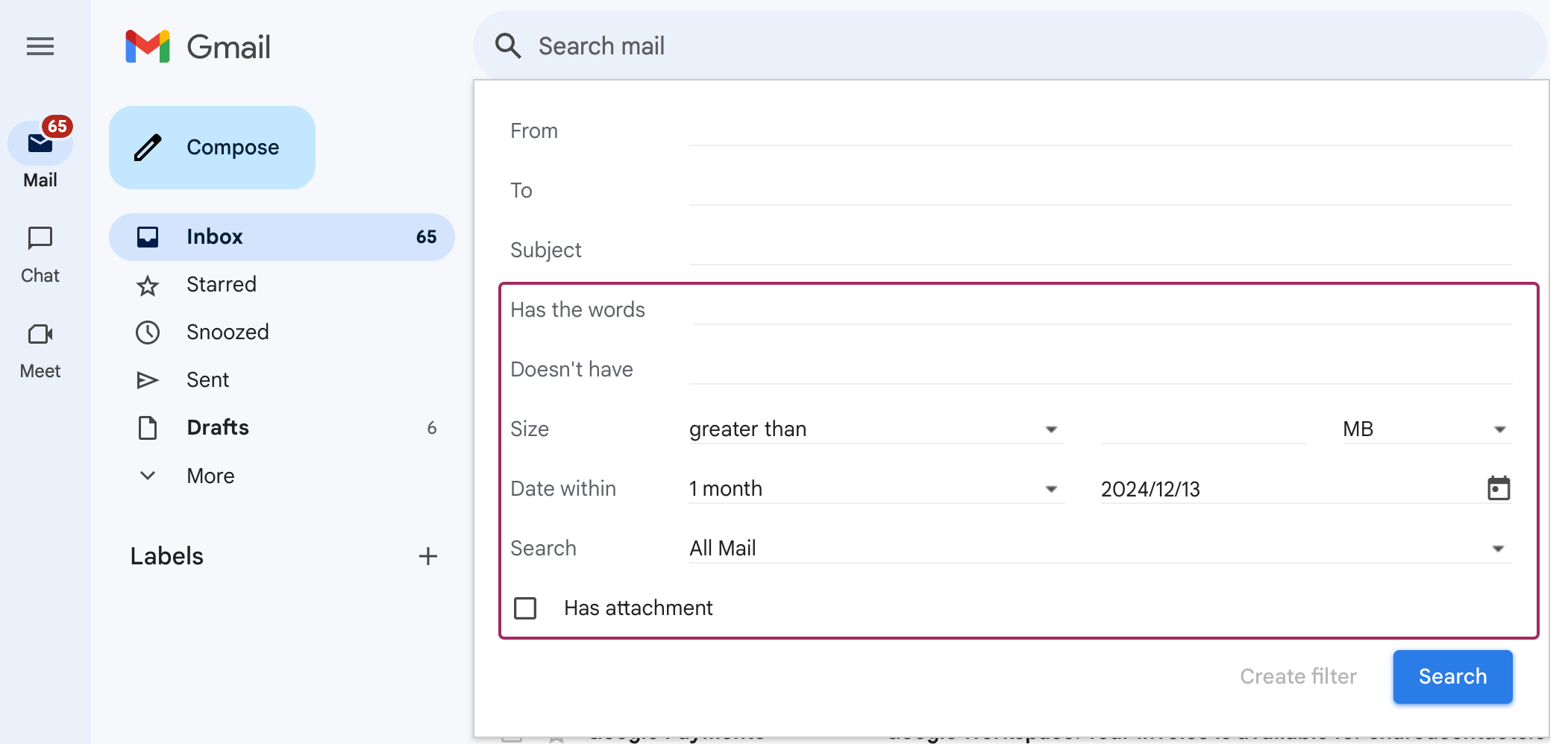Click the Drafts document icon

click(x=148, y=427)
